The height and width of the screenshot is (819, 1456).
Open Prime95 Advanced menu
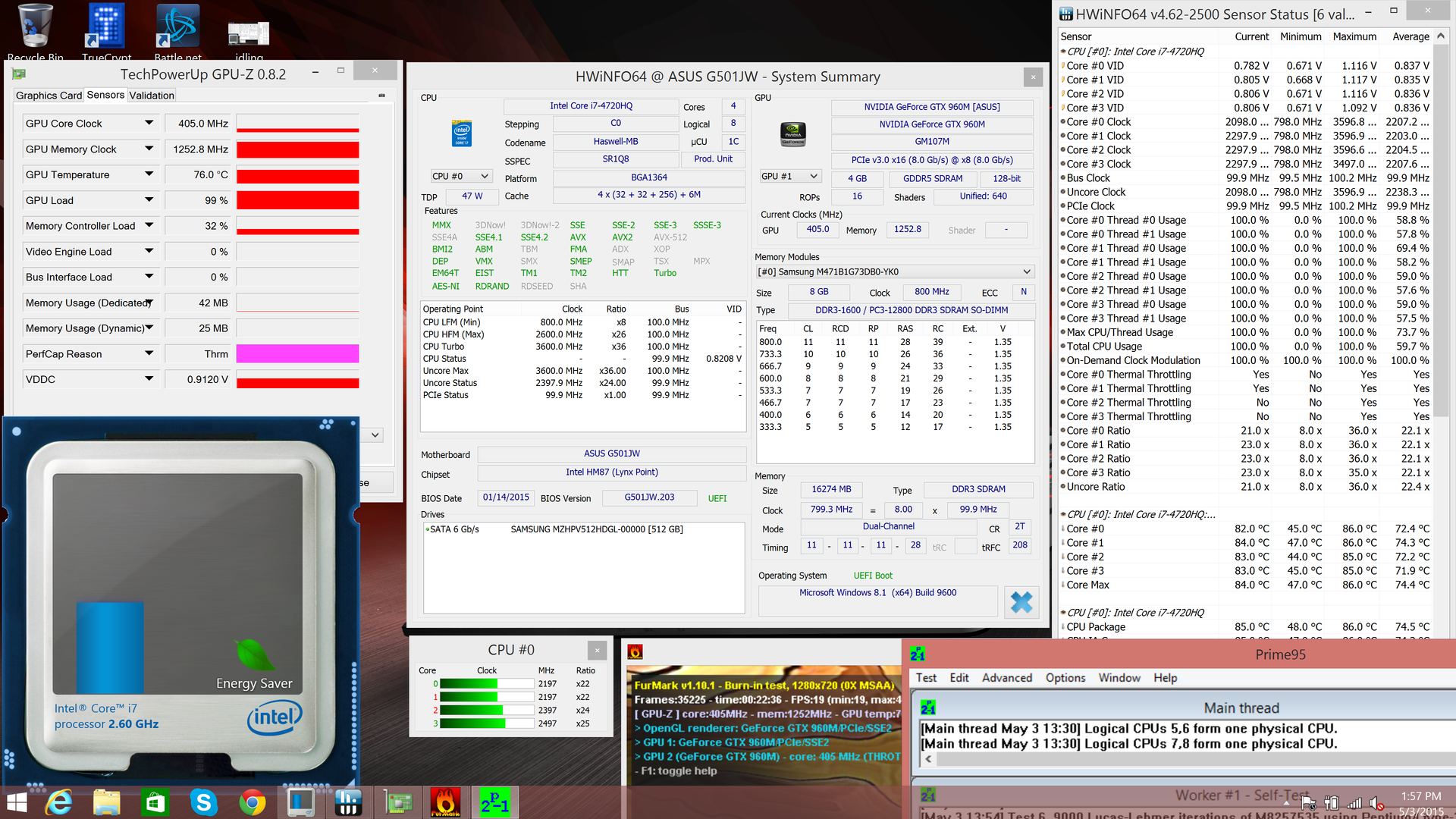1007,678
